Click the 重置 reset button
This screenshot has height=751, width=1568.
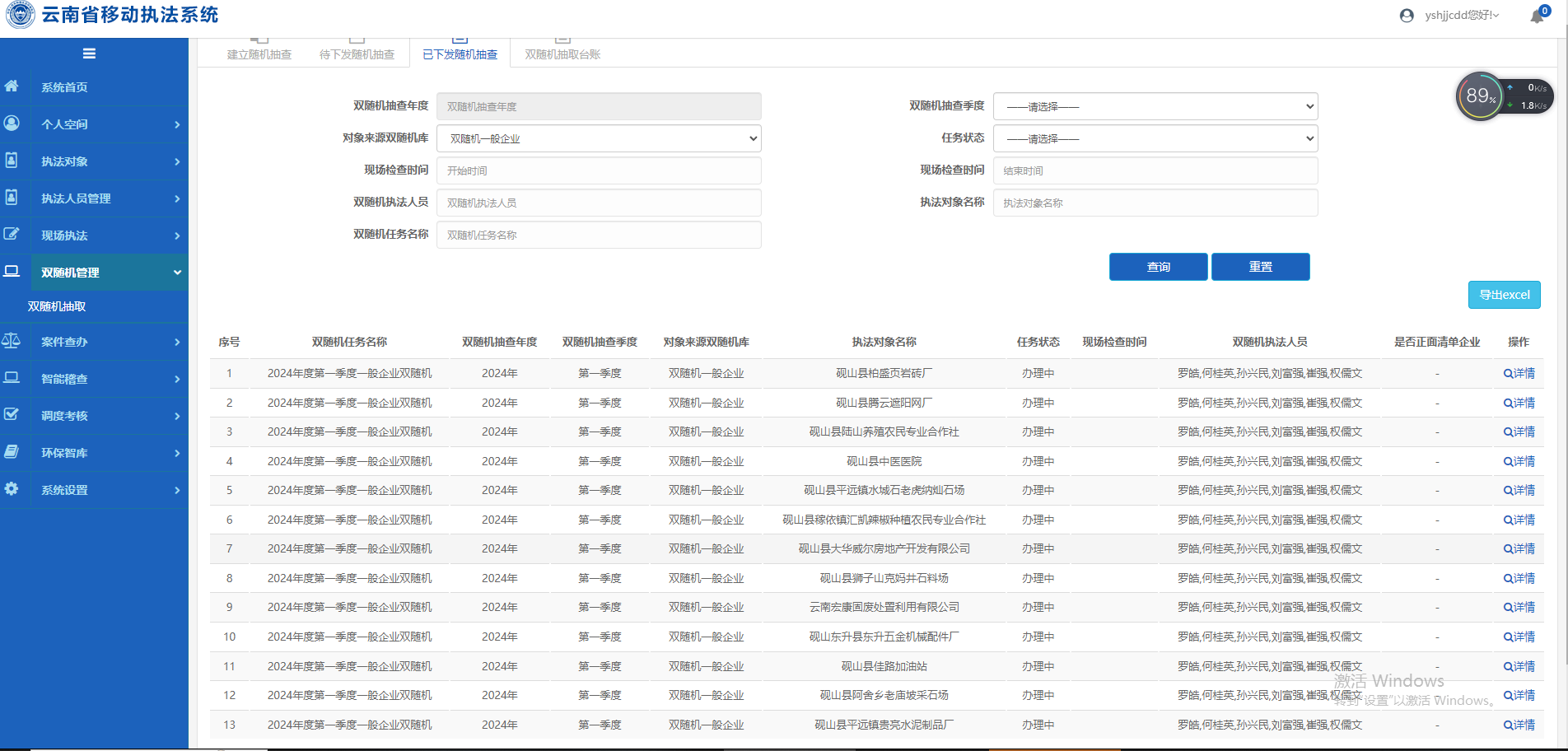[x=1260, y=267]
